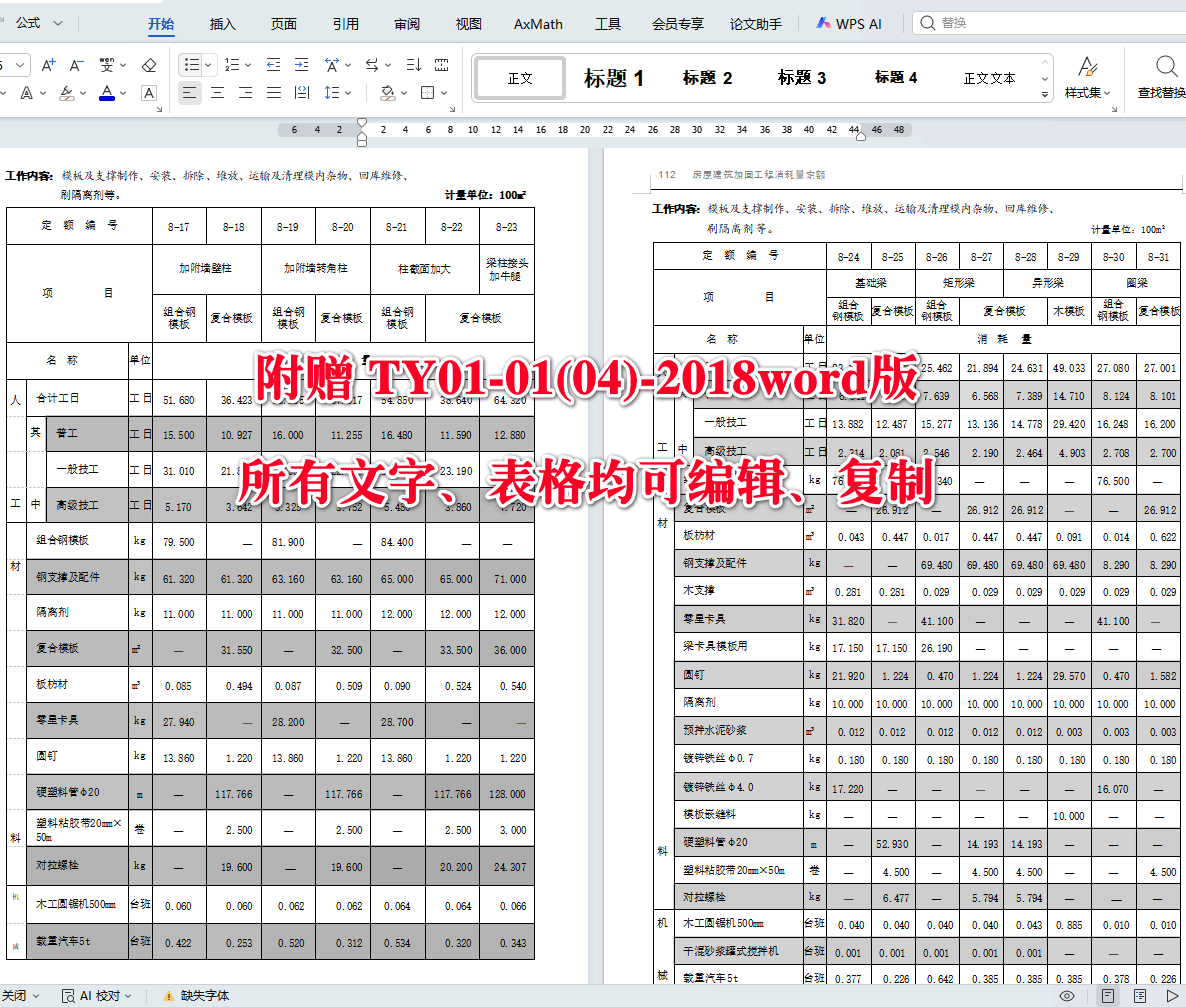Open font settings dialog launcher

point(160,110)
